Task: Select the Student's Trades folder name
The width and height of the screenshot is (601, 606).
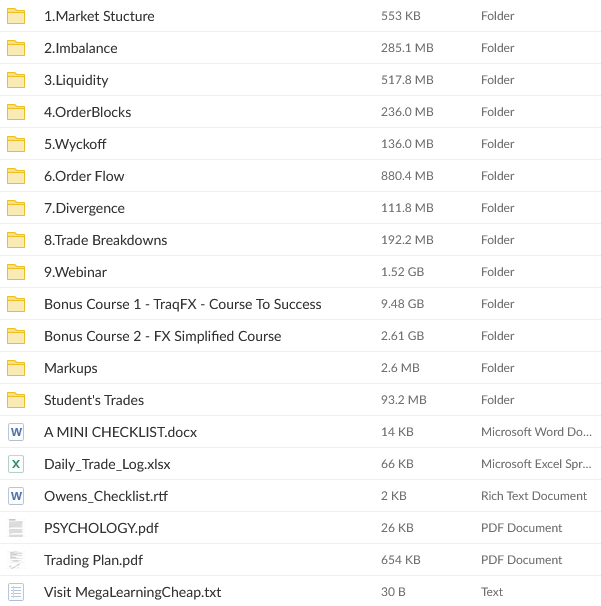Action: [x=93, y=400]
